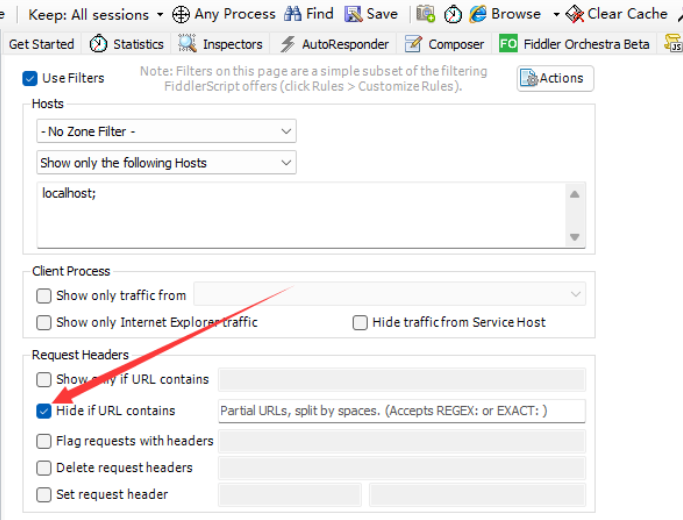
Task: Uncheck the Use Filters checkbox
Action: [30, 78]
